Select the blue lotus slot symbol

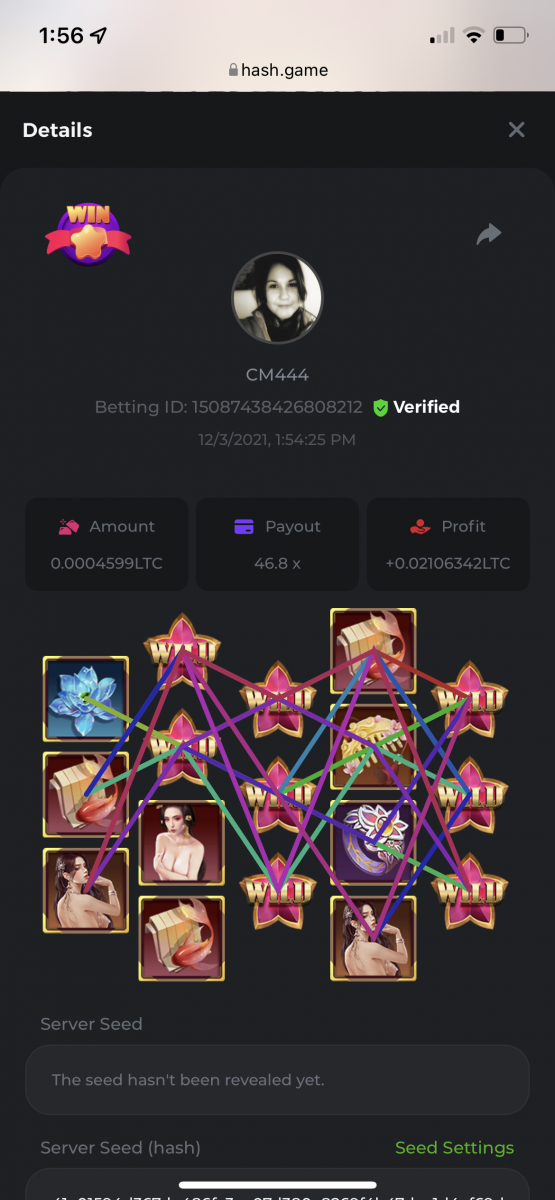pos(86,699)
